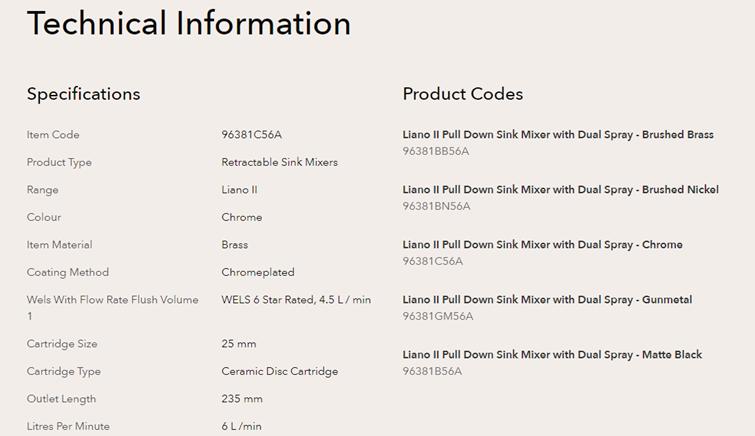Screen dimensions: 755x436
Task: Click product code 96381BN56A
Action: [x=436, y=206]
